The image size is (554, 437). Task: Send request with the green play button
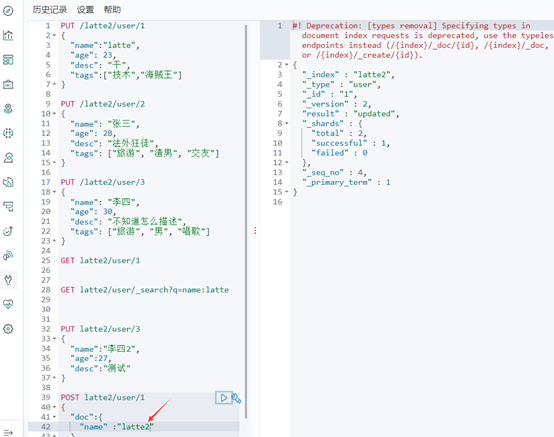[224, 398]
